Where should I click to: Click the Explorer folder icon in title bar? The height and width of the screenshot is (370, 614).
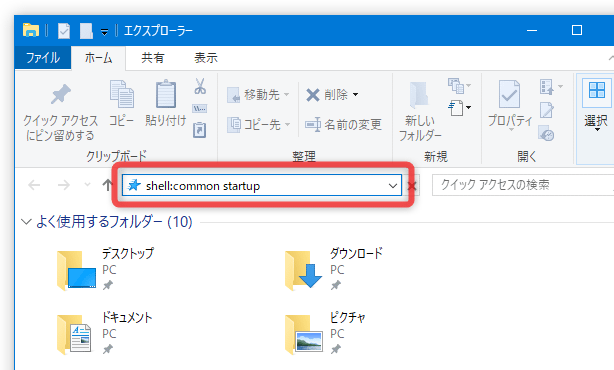(x=31, y=30)
